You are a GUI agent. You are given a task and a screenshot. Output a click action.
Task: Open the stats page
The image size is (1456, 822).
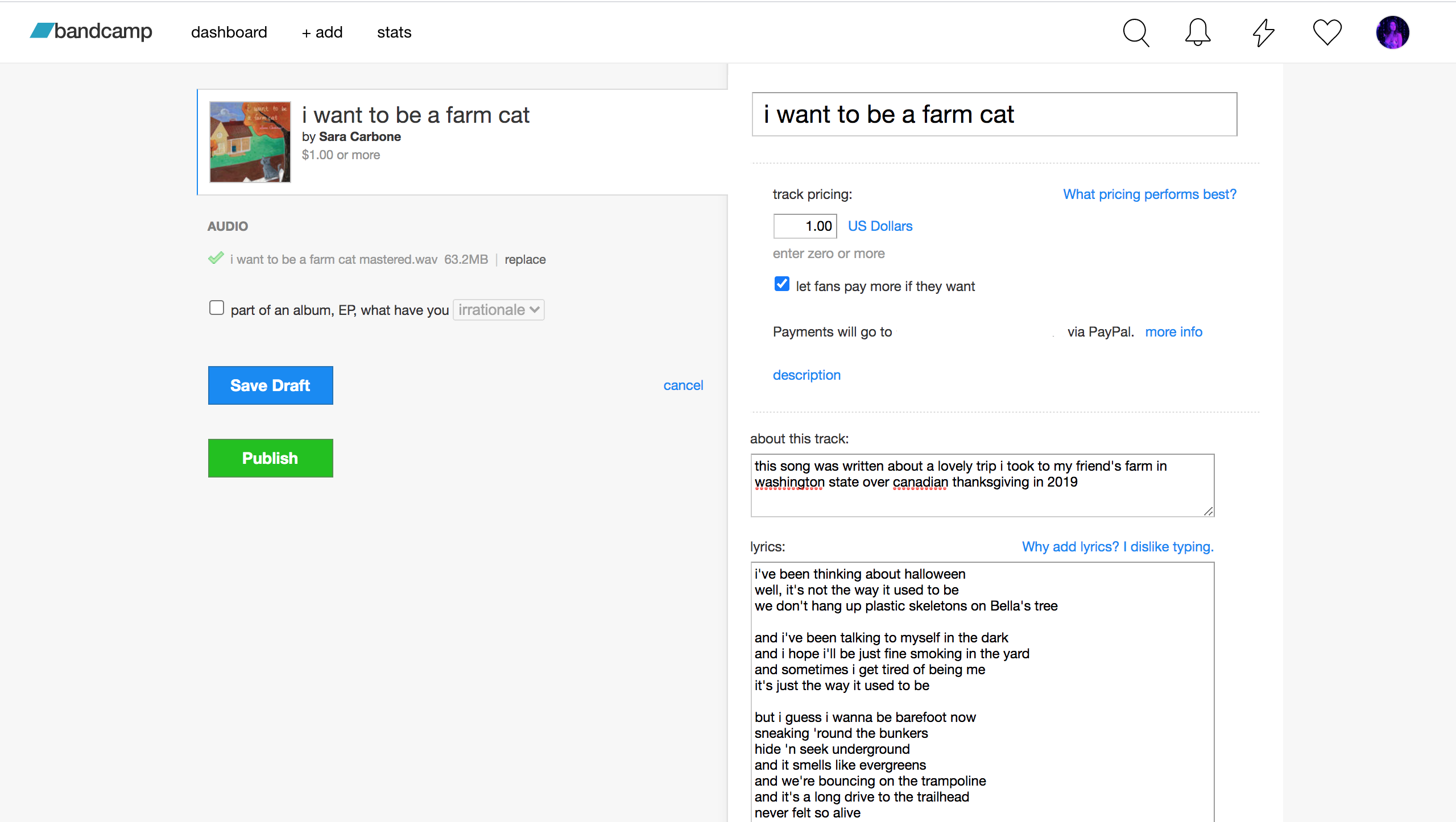click(x=394, y=32)
